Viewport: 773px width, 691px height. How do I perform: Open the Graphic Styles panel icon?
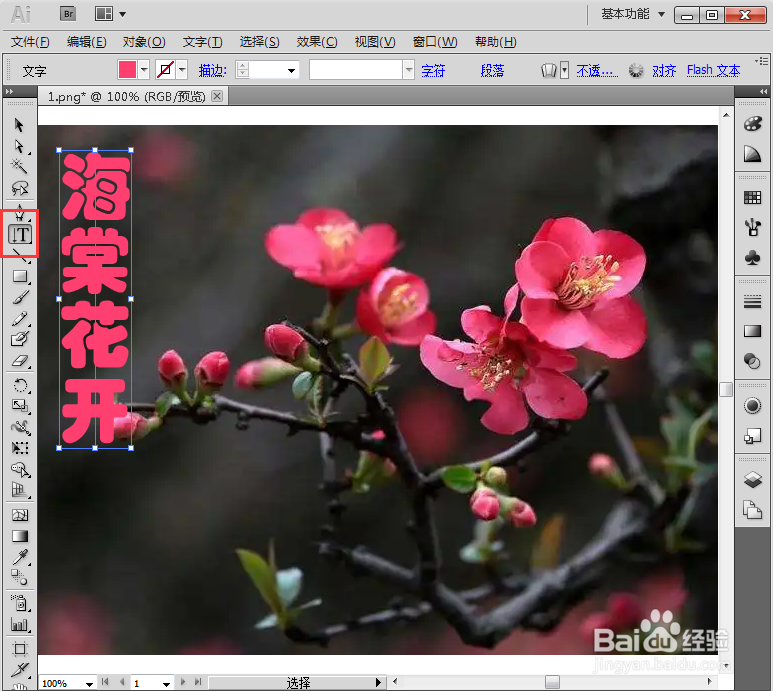(752, 436)
